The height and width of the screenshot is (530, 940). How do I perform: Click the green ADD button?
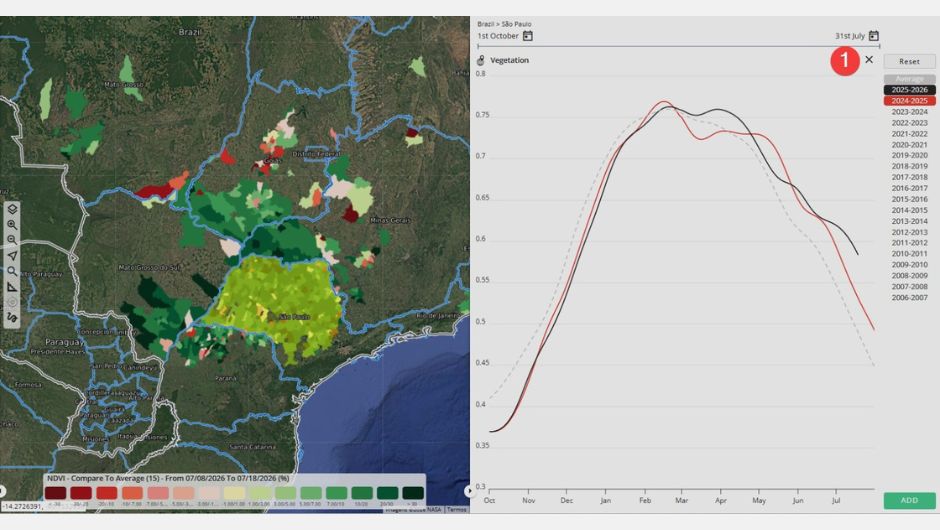(909, 500)
